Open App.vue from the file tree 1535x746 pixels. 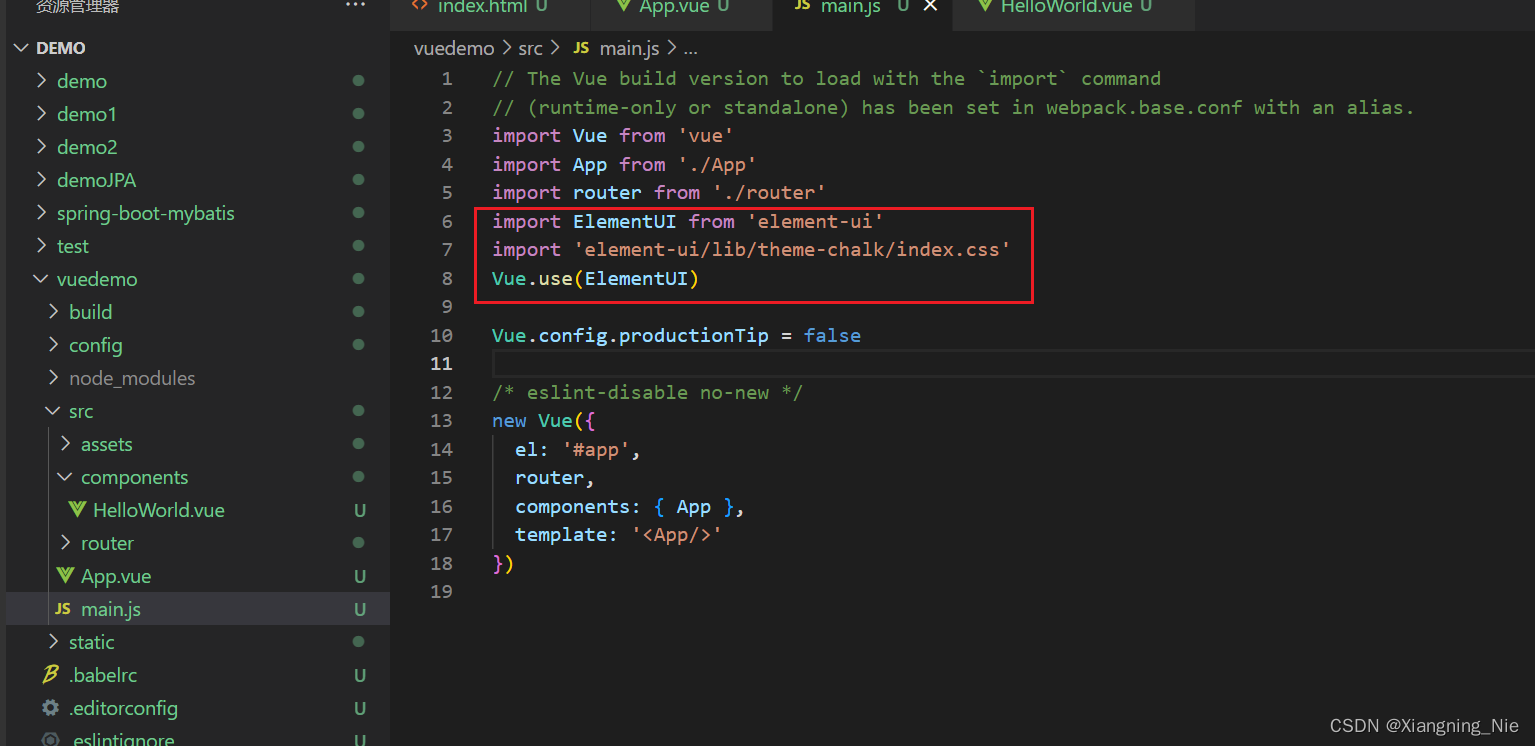tap(198, 576)
